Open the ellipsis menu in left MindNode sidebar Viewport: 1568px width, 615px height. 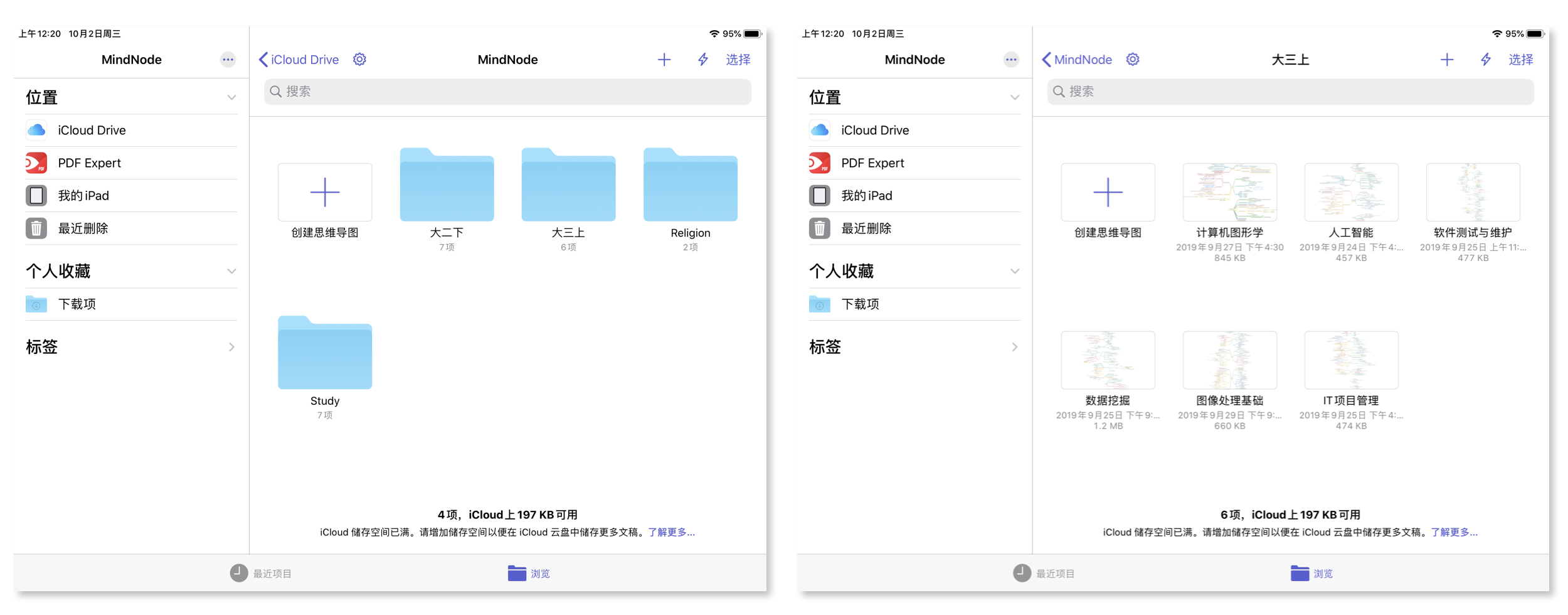pyautogui.click(x=228, y=60)
